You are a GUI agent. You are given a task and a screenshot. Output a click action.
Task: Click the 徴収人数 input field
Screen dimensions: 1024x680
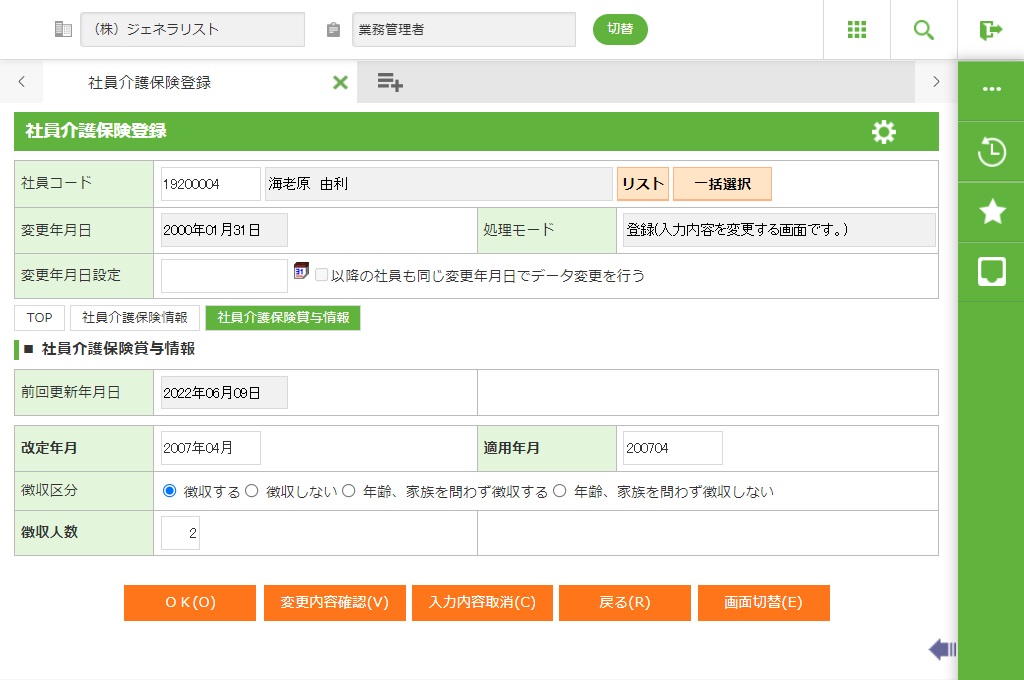click(181, 533)
